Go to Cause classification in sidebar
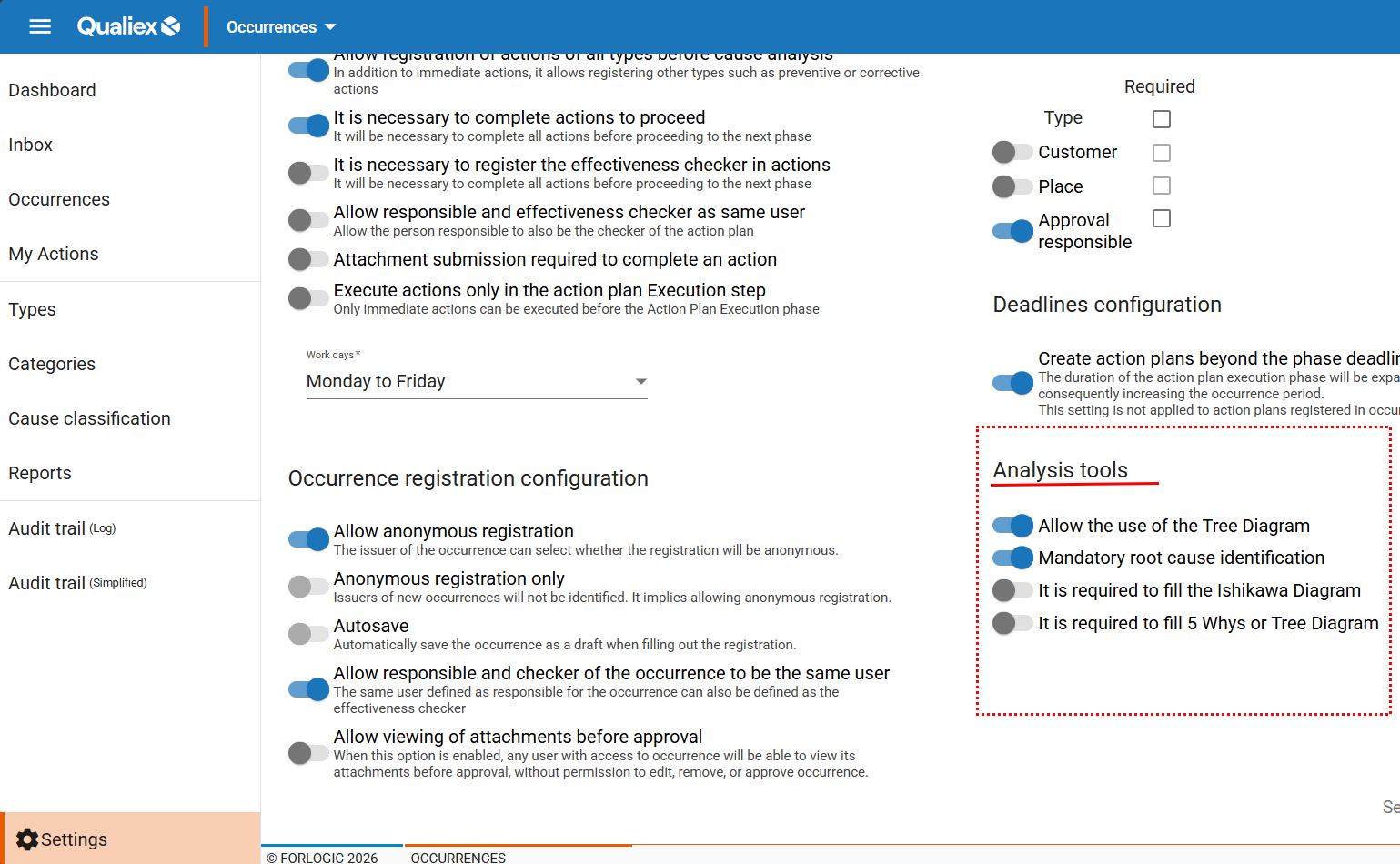Viewport: 1400px width, 864px height. click(x=89, y=418)
